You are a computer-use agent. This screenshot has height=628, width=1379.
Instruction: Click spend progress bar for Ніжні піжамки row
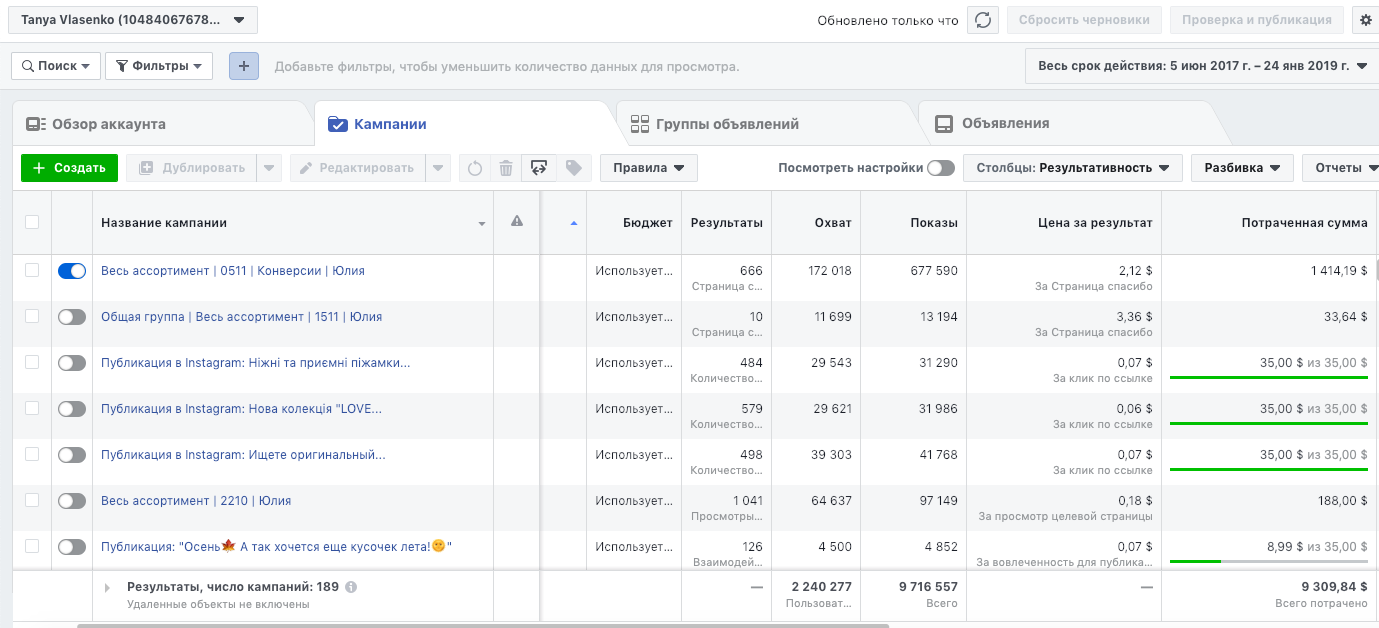pyautogui.click(x=1268, y=378)
